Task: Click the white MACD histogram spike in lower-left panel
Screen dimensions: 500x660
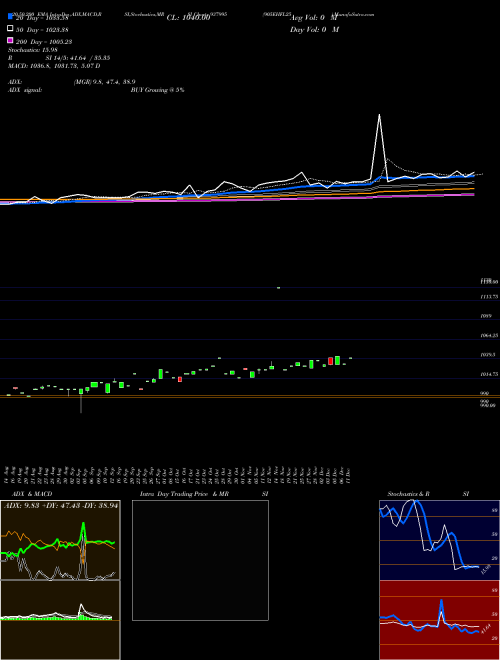Action: coord(81,611)
